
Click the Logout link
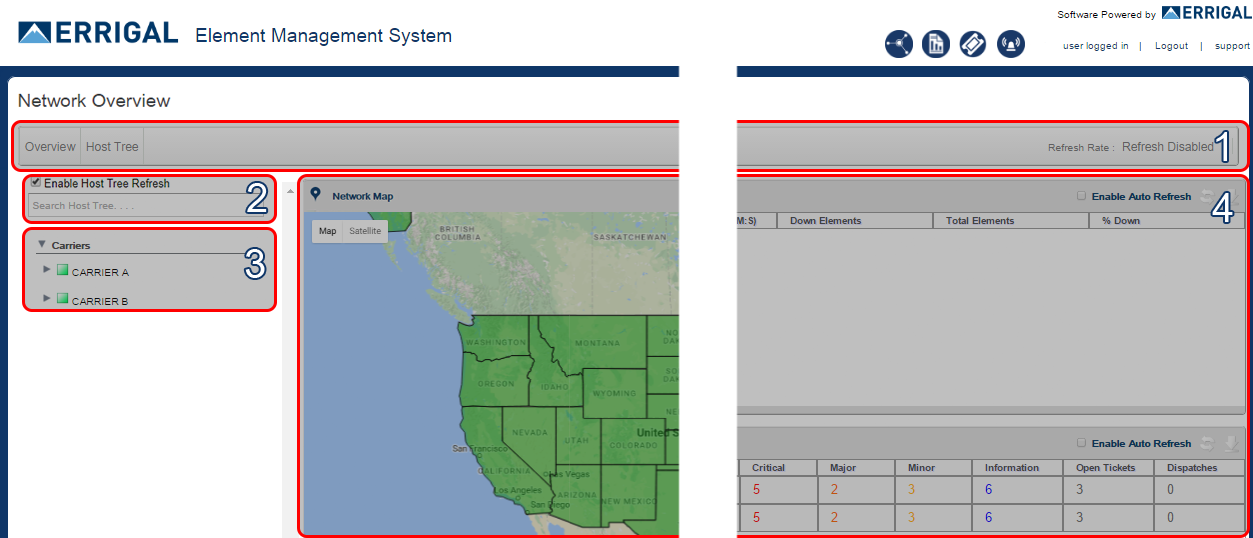pyautogui.click(x=1171, y=46)
